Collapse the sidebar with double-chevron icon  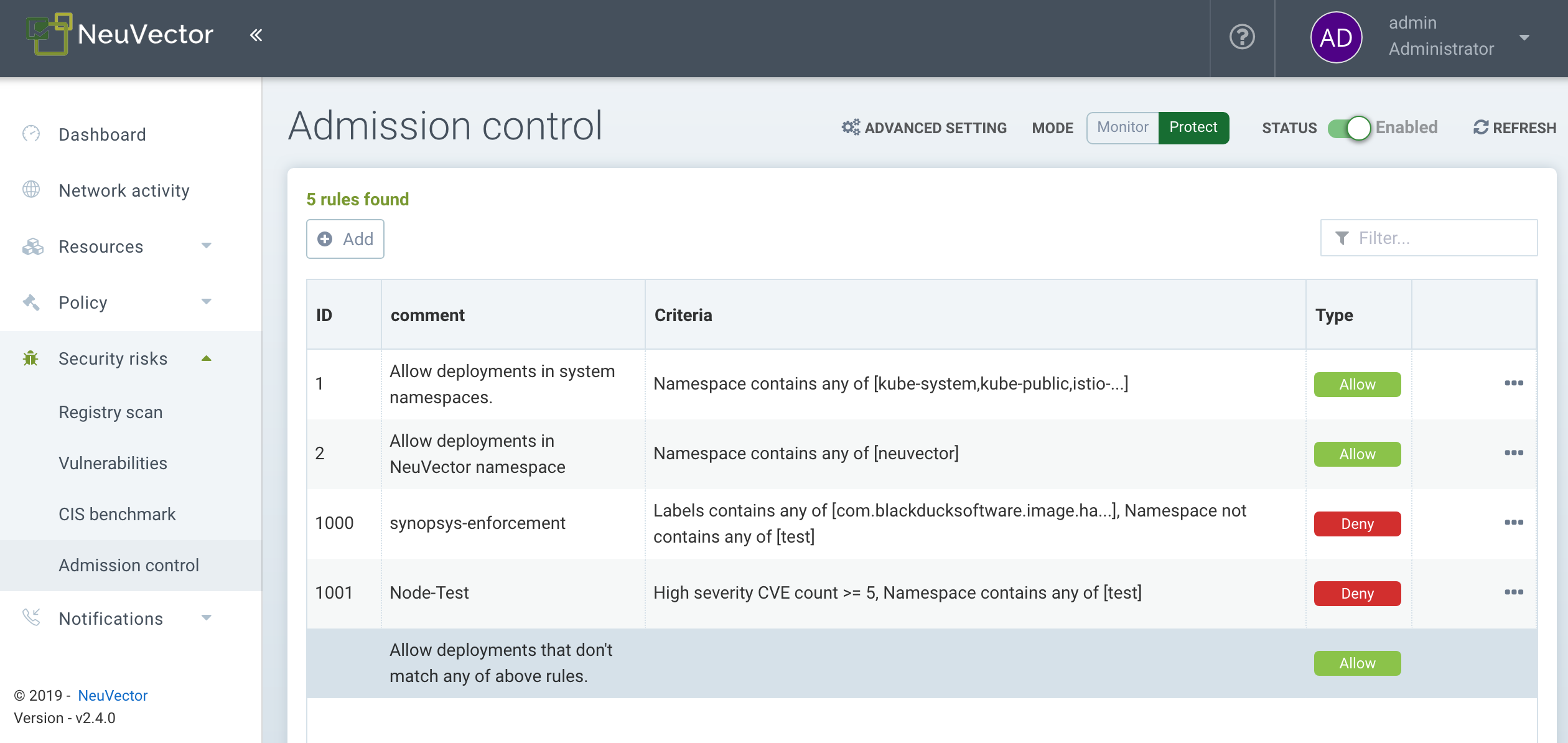pyautogui.click(x=256, y=35)
